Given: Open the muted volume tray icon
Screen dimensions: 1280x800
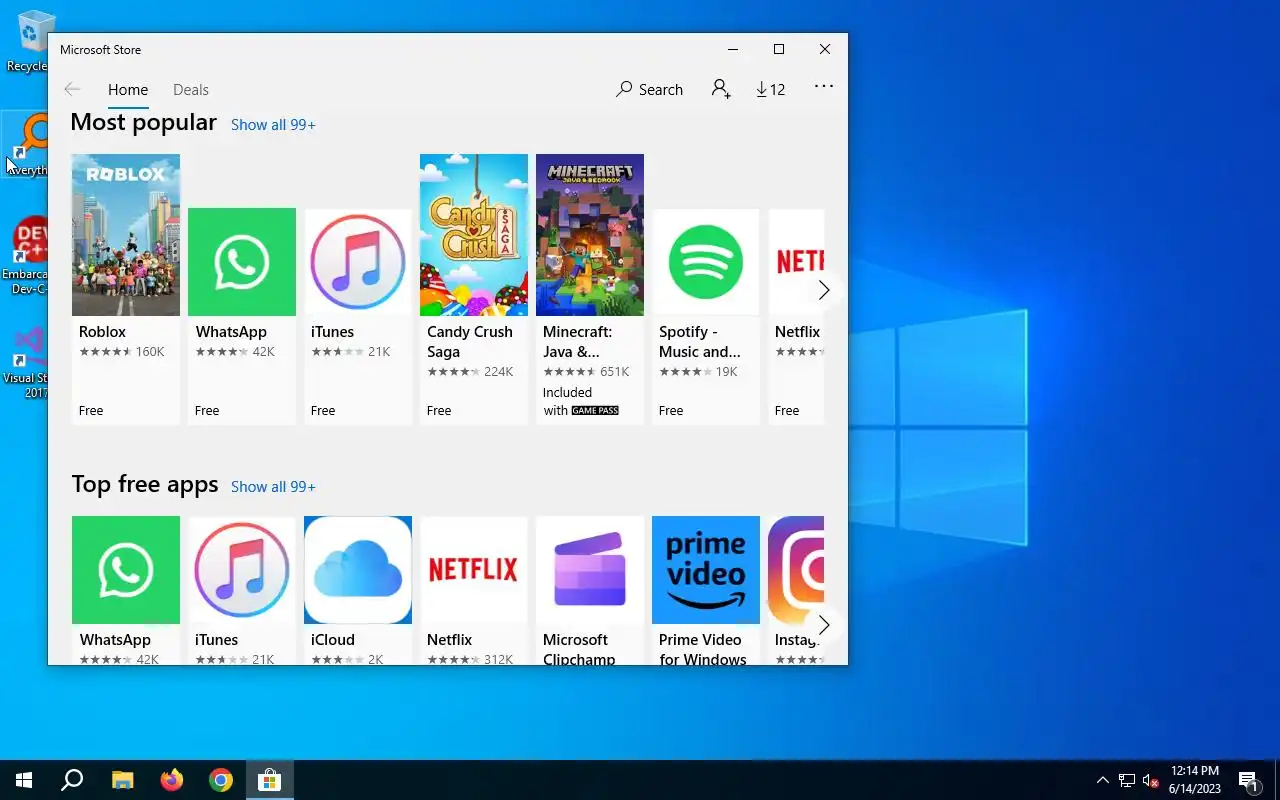Looking at the screenshot, I should pos(1151,780).
